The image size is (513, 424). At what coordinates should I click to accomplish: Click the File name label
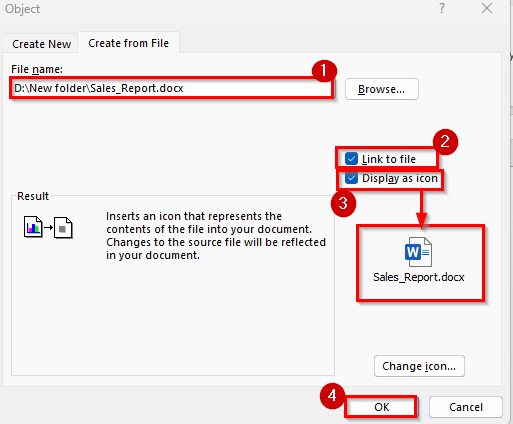[37, 69]
